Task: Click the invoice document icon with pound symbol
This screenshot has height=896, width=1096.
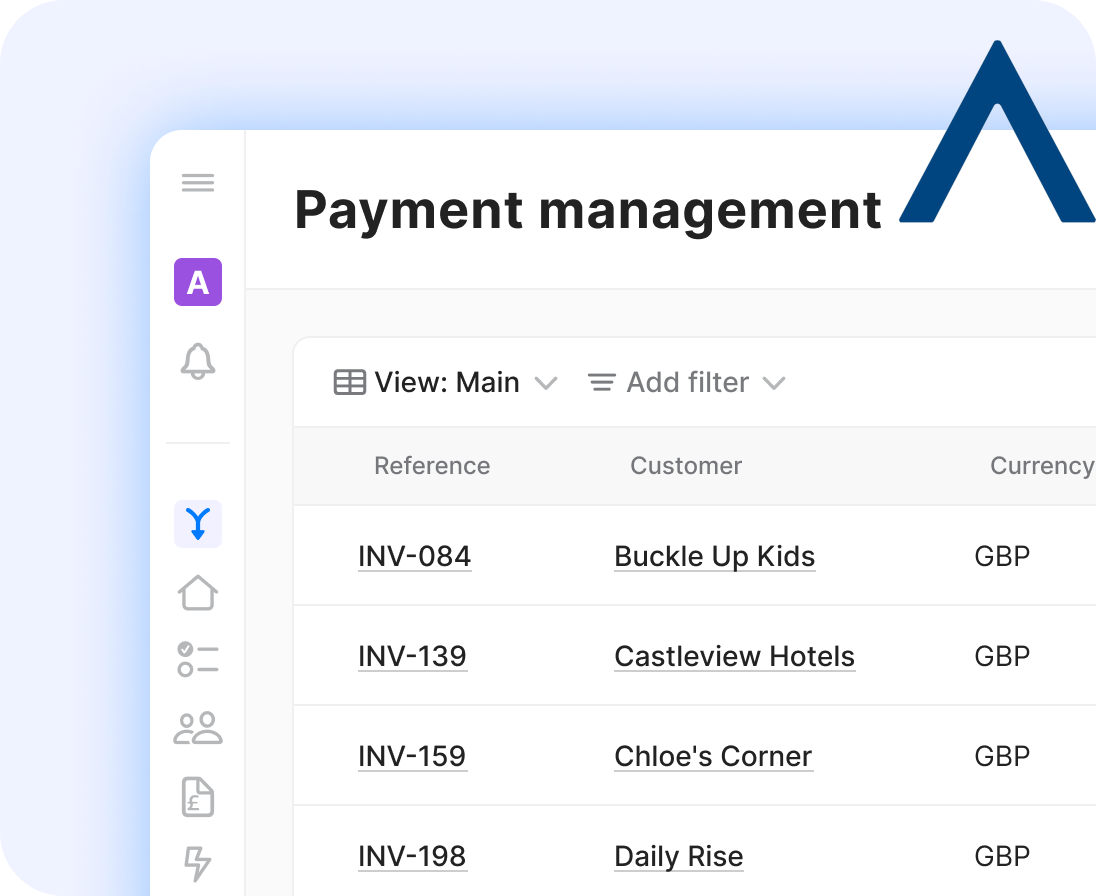Action: point(198,797)
